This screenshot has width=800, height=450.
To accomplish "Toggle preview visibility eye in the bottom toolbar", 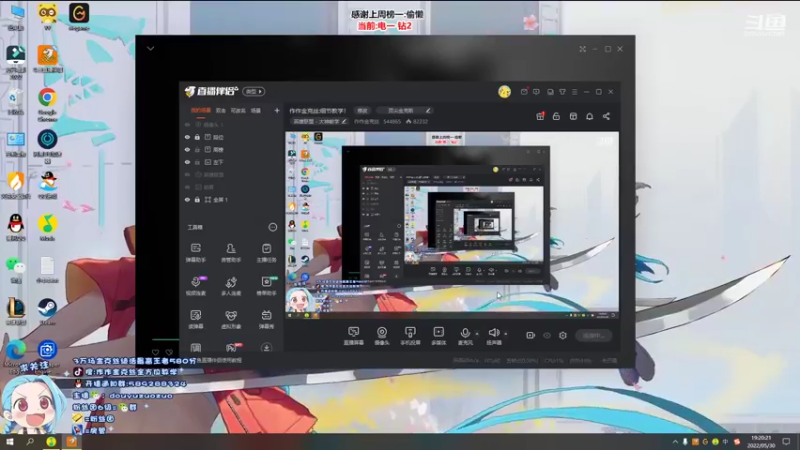I will [547, 335].
